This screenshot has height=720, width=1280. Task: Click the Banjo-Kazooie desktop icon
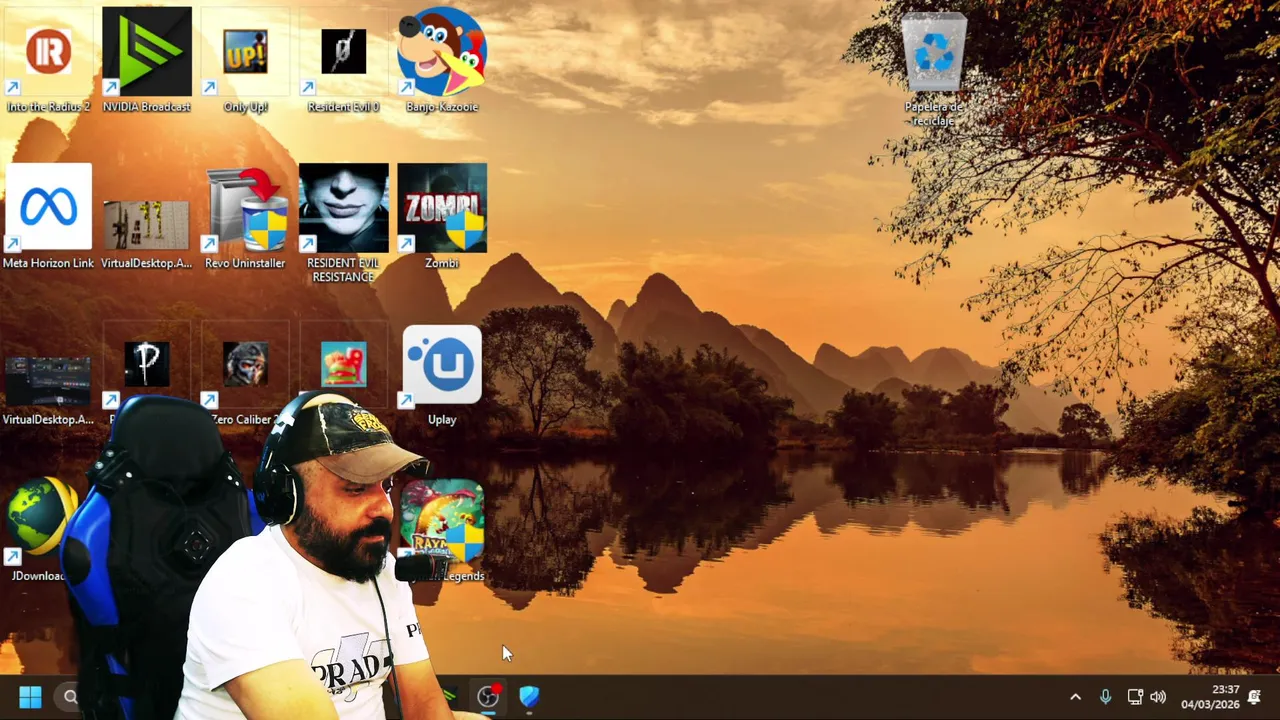(x=442, y=60)
